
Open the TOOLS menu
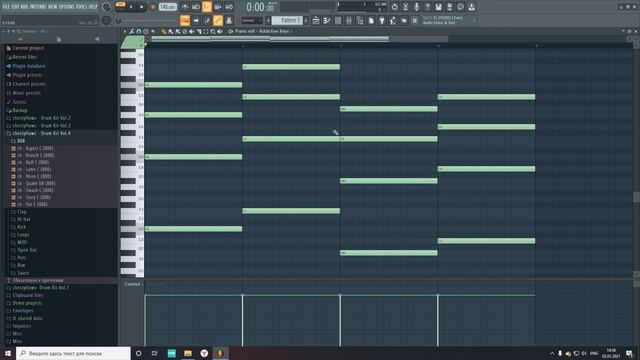coord(81,7)
